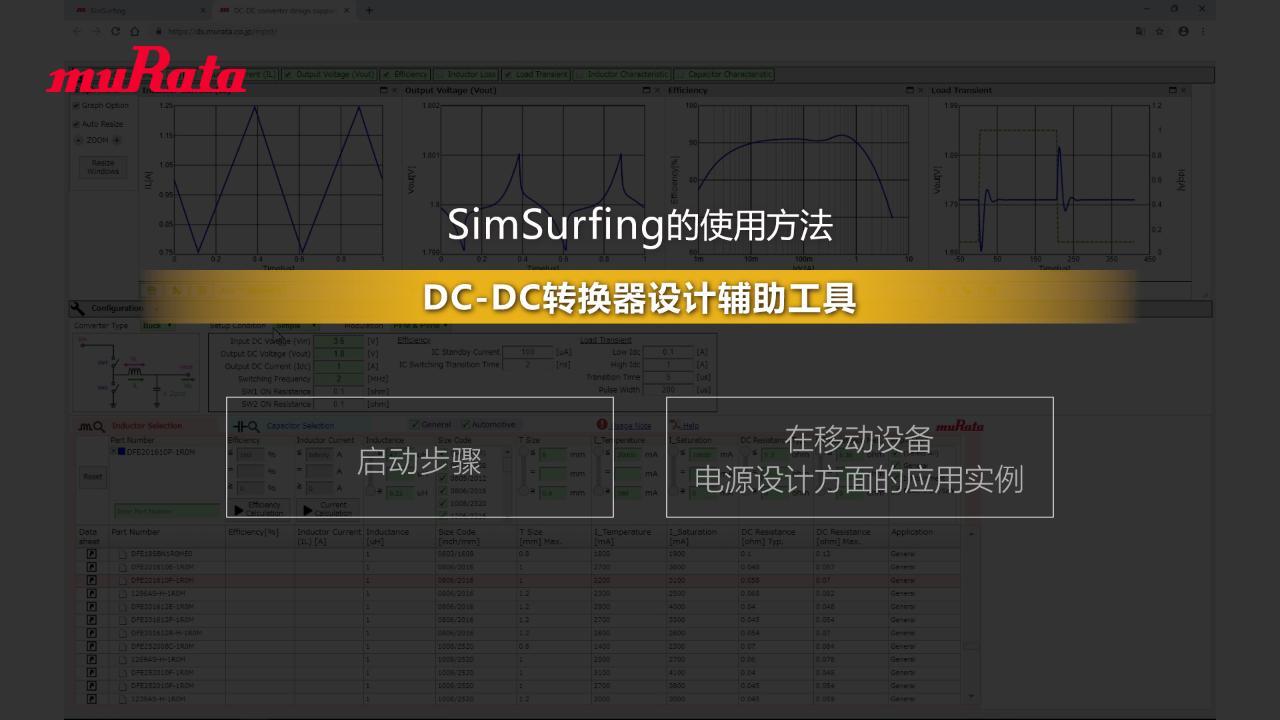Click the red Usage Note alert icon
Viewport: 1280px width, 720px height.
click(x=602, y=425)
